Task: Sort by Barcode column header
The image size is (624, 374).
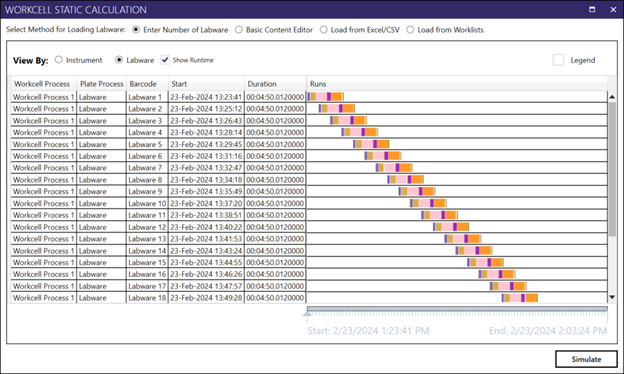Action: (x=147, y=84)
